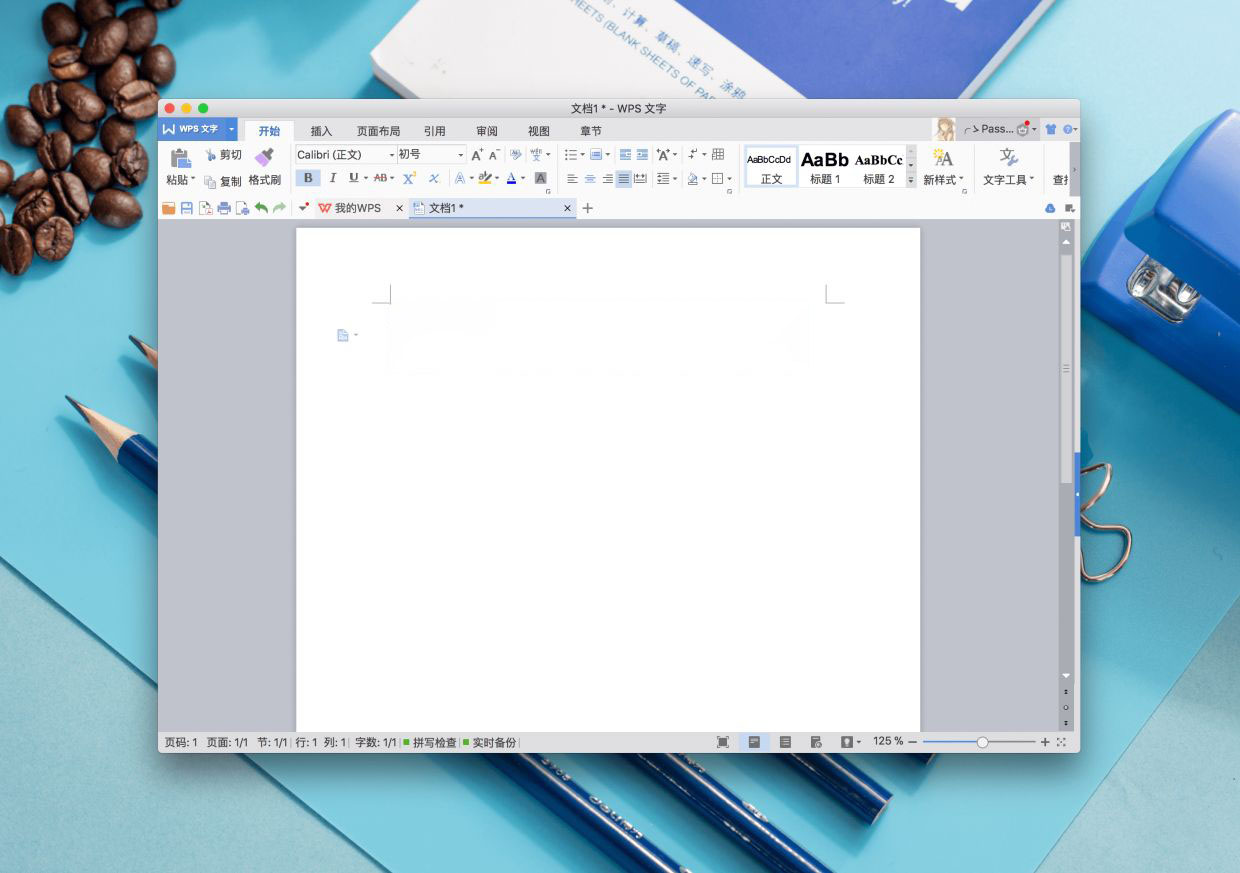Open the skin shirt icon in title area

pos(1051,130)
